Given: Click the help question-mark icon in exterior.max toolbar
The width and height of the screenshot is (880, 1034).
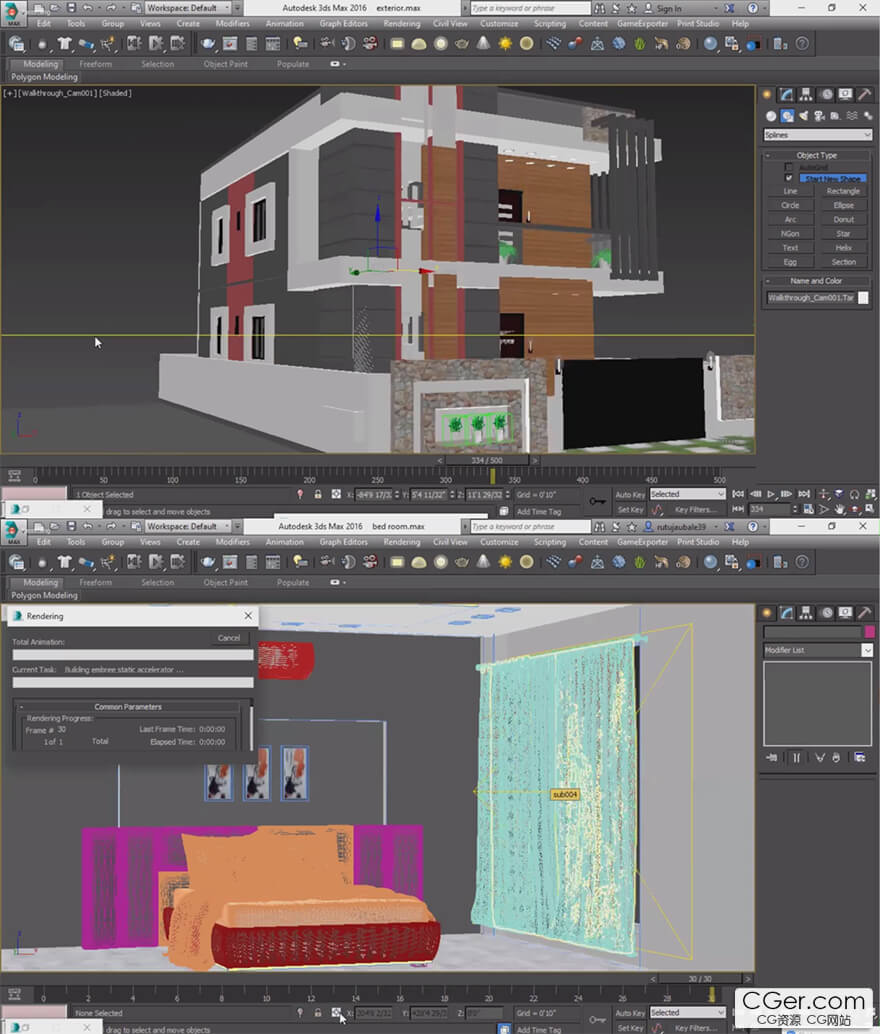Looking at the screenshot, I should coord(801,44).
